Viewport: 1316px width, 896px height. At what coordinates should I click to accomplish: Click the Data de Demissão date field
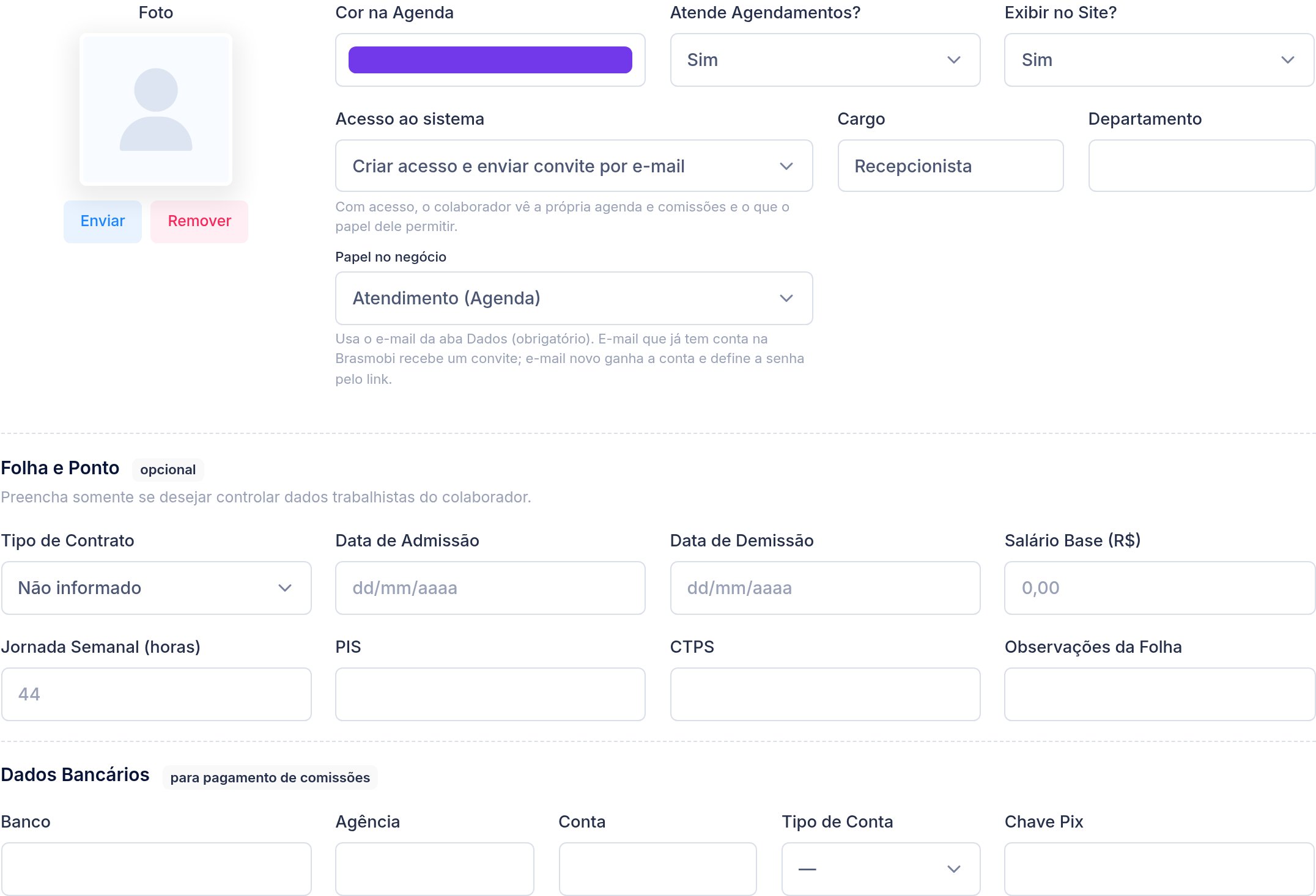coord(825,588)
